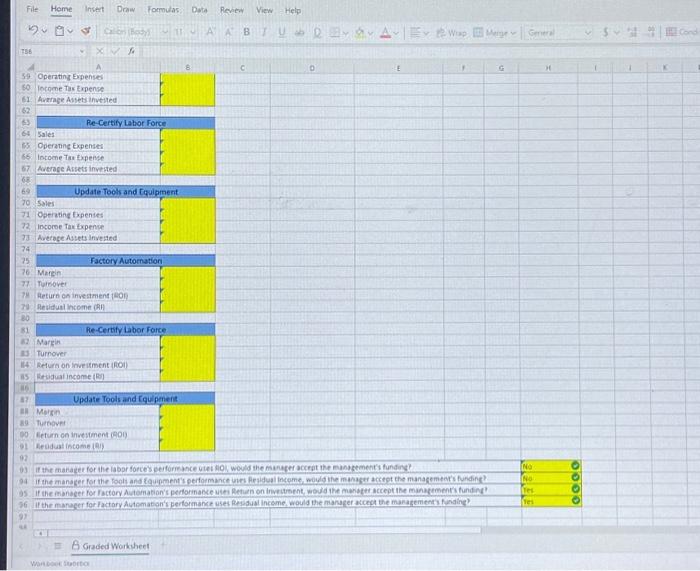This screenshot has height=571, width=700.
Task: Click yellow cell beside Return on Investment row 78
Action: pyautogui.click(x=188, y=295)
